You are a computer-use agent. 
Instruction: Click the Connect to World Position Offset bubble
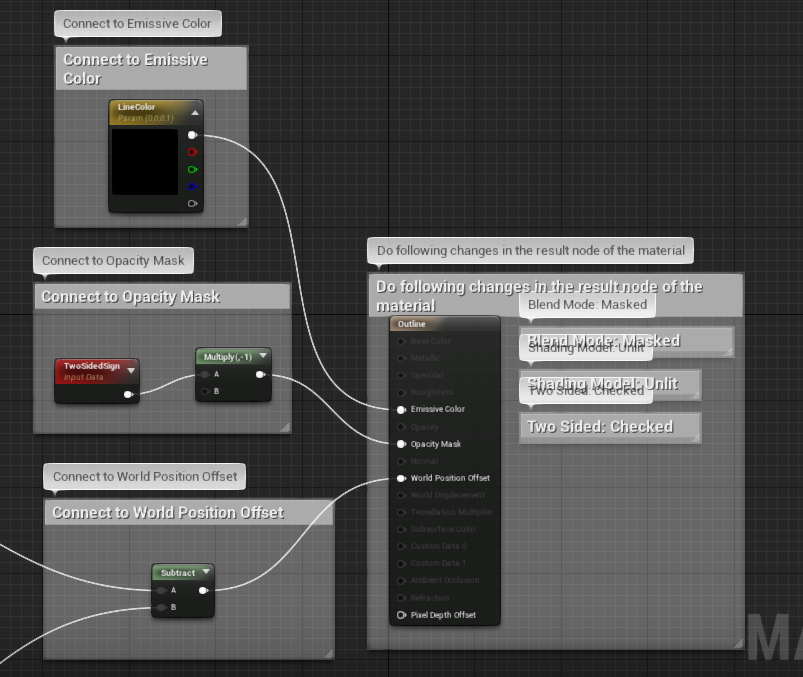pos(145,477)
